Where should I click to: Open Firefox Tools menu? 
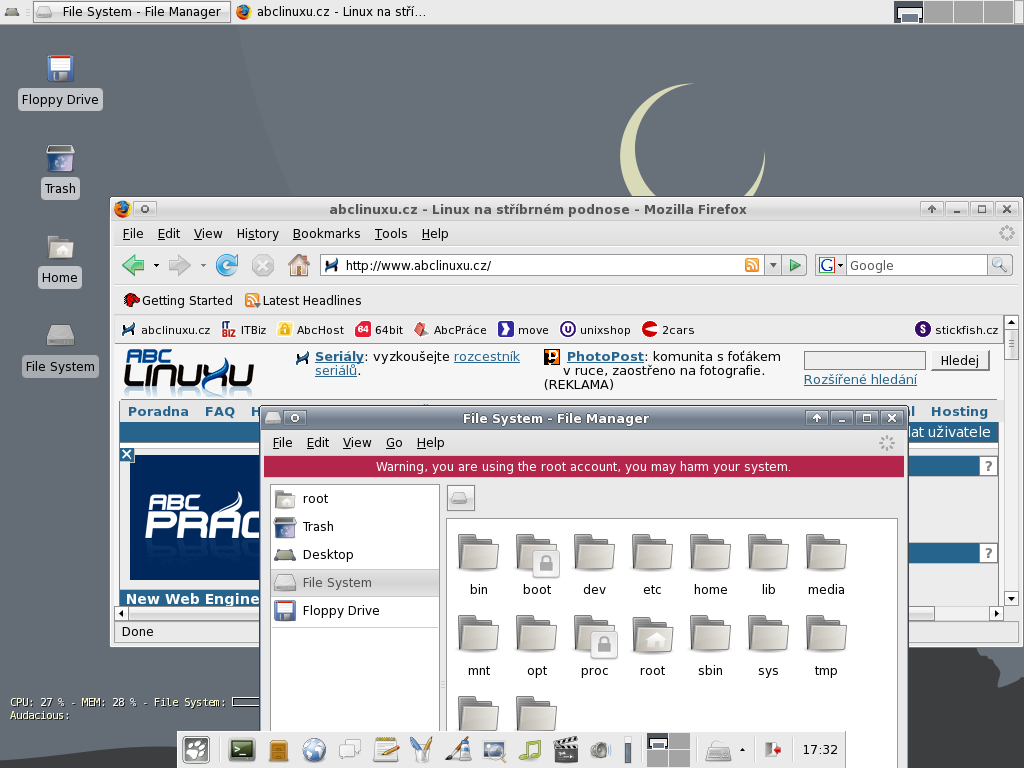[x=391, y=234]
